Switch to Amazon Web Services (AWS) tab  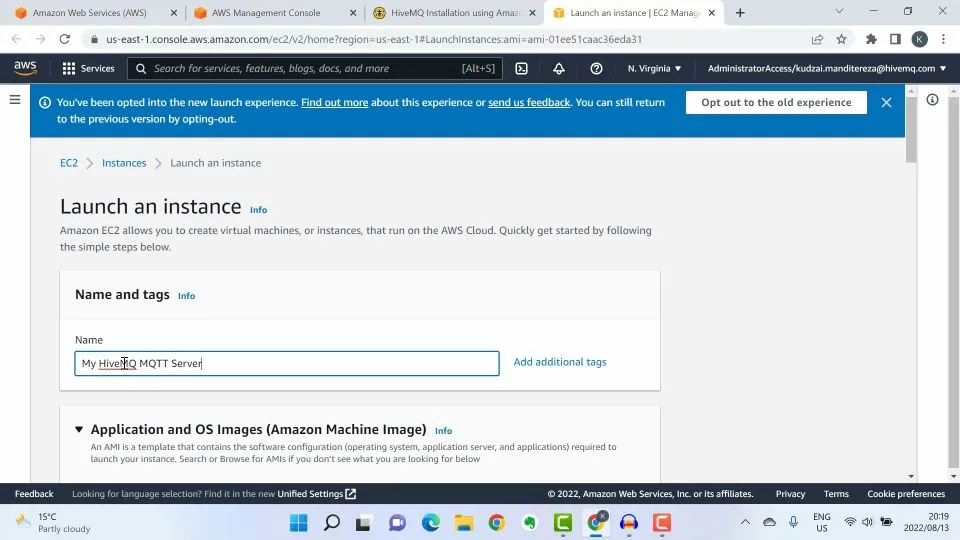pos(89,12)
